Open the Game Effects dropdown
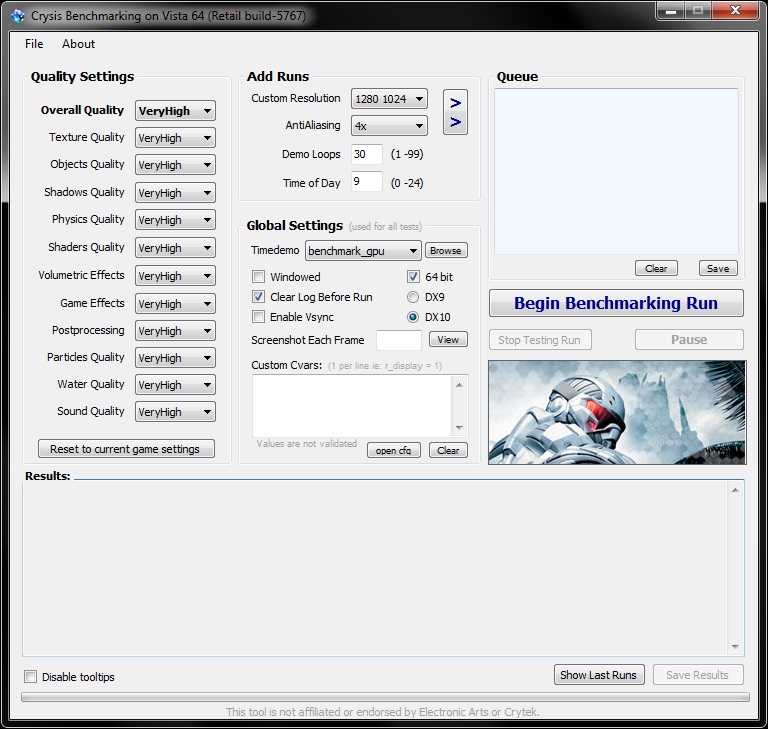 (175, 304)
